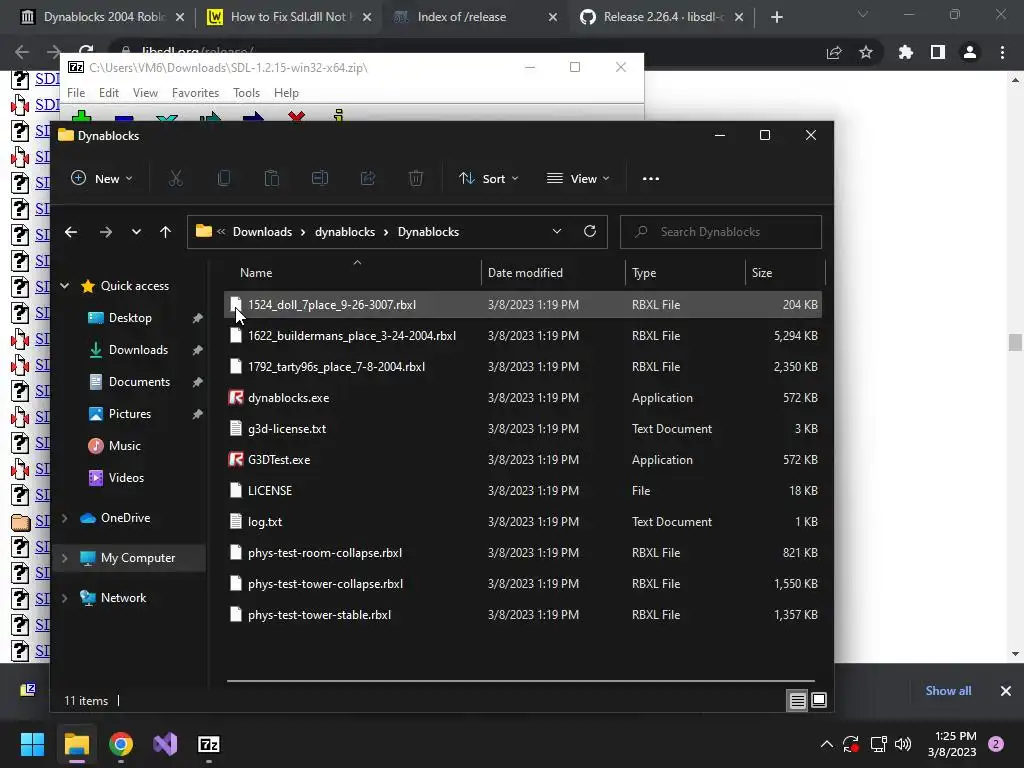
Task: Open File Explorer from the taskbar
Action: tap(76, 744)
